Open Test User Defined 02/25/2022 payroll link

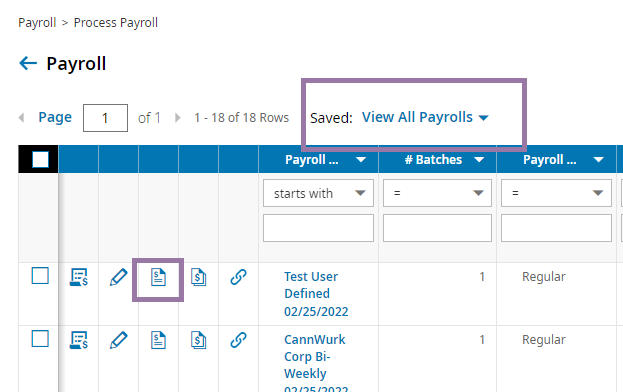(316, 294)
